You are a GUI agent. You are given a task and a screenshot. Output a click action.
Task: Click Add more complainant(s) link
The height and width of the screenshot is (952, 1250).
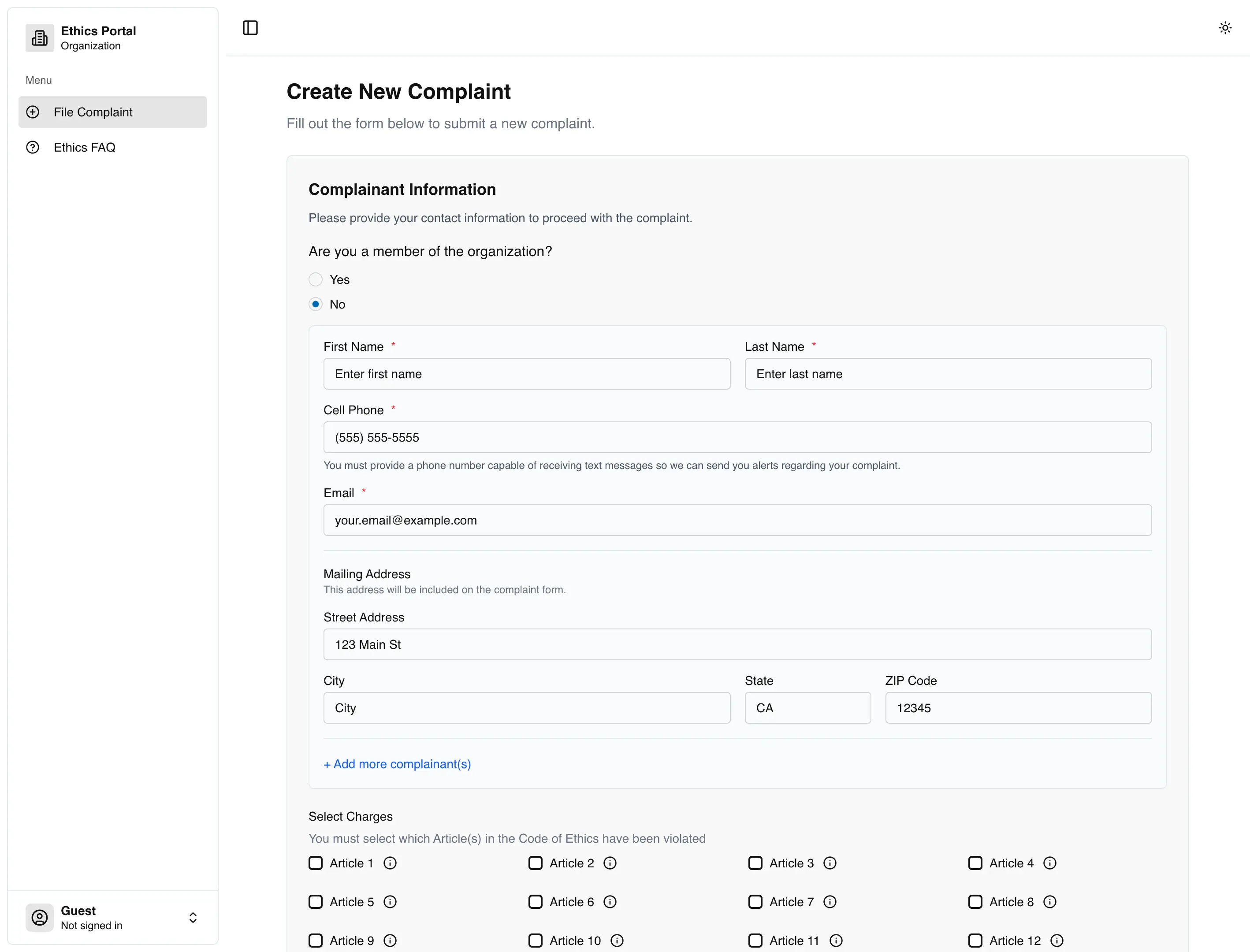[x=397, y=764]
